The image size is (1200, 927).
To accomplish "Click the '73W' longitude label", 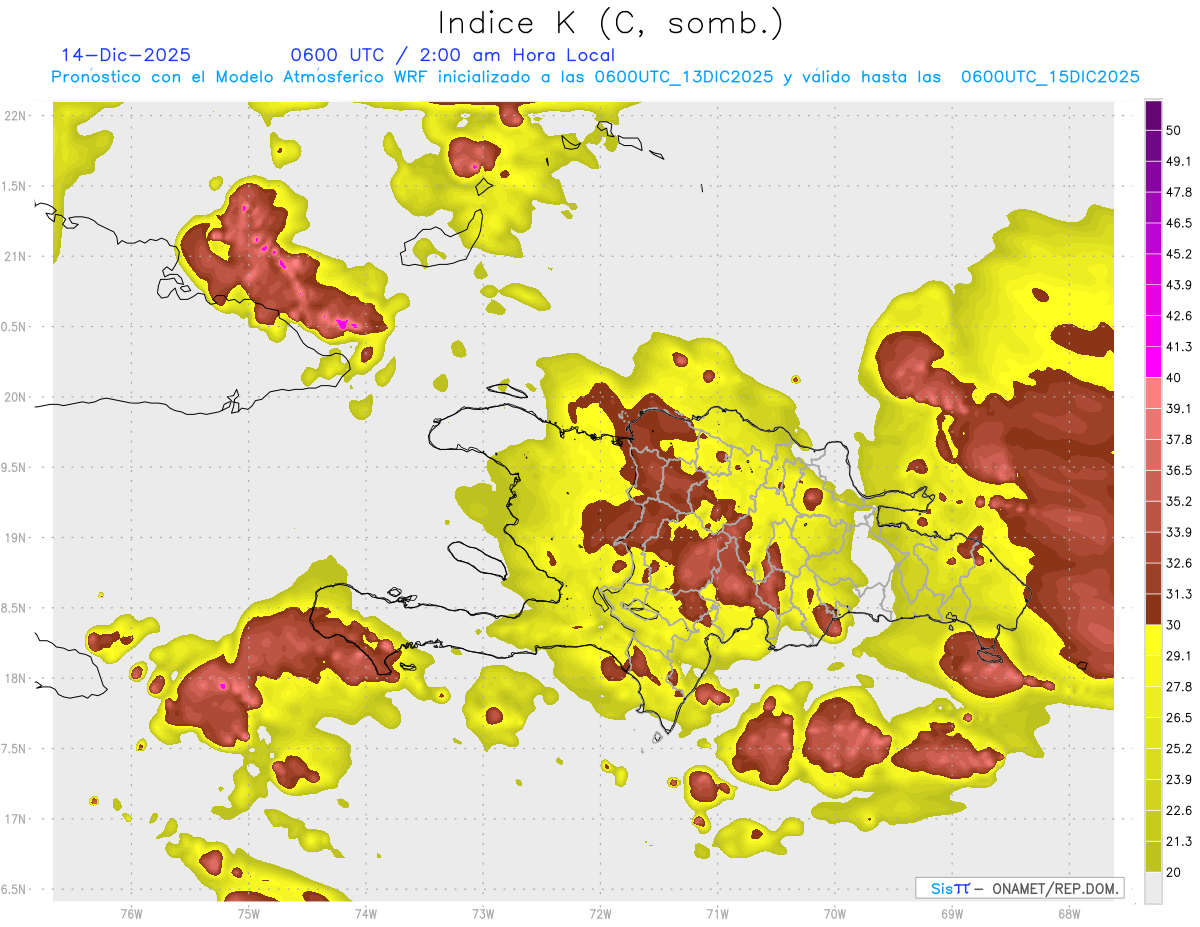I will point(483,913).
